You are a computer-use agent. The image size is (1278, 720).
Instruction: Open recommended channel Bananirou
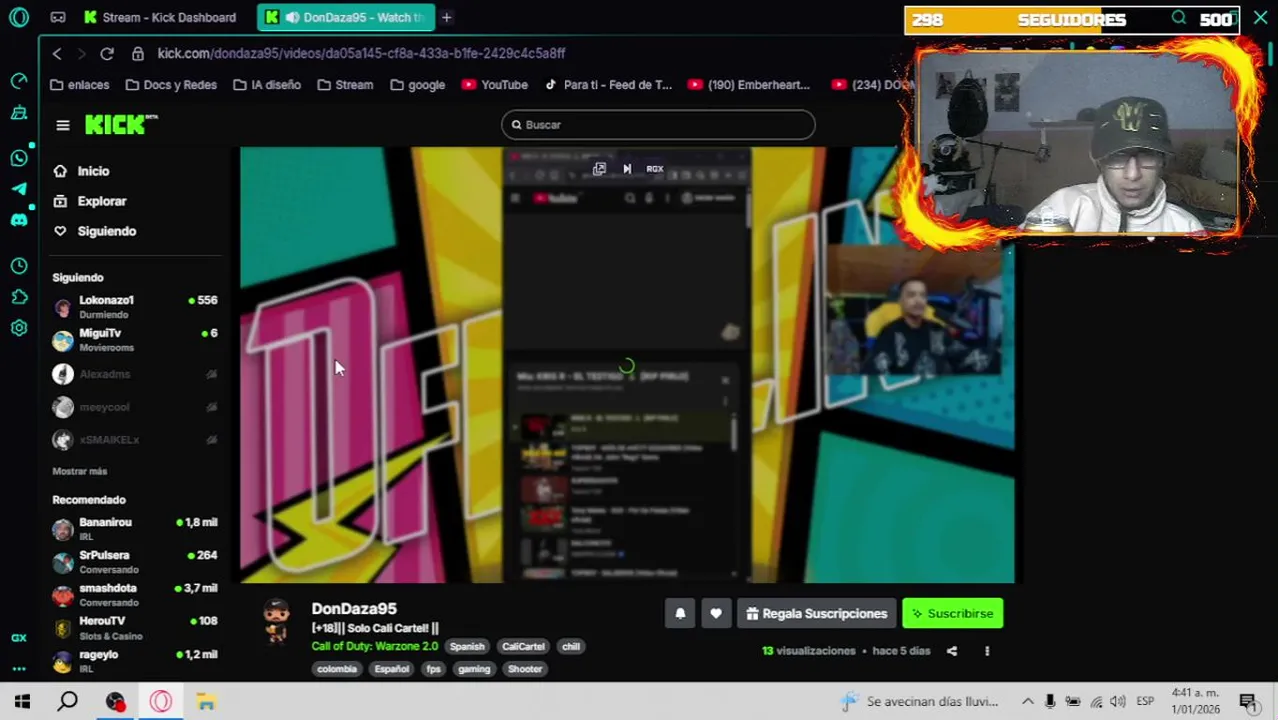[135, 529]
